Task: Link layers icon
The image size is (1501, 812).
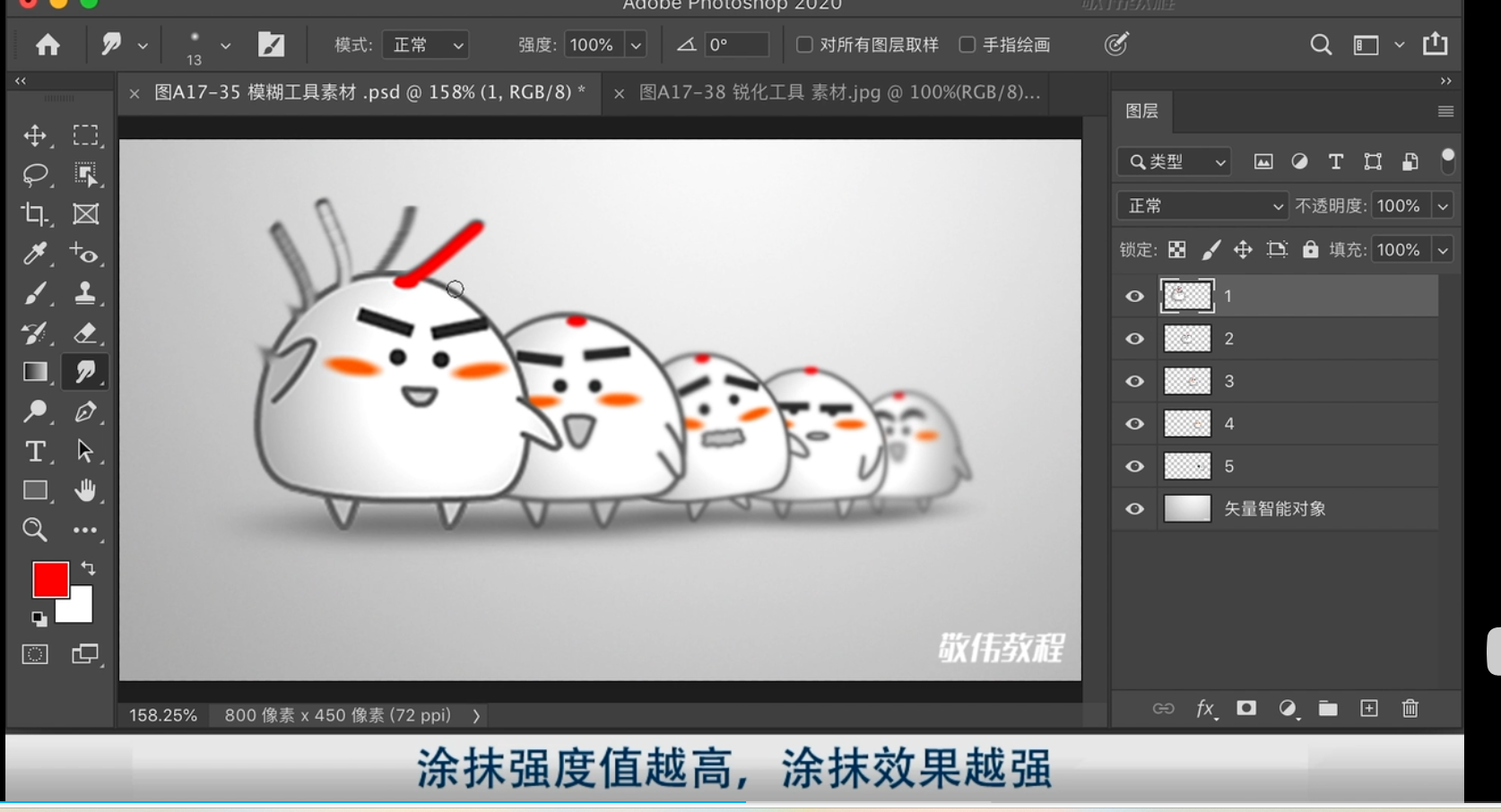Action: click(x=1163, y=708)
